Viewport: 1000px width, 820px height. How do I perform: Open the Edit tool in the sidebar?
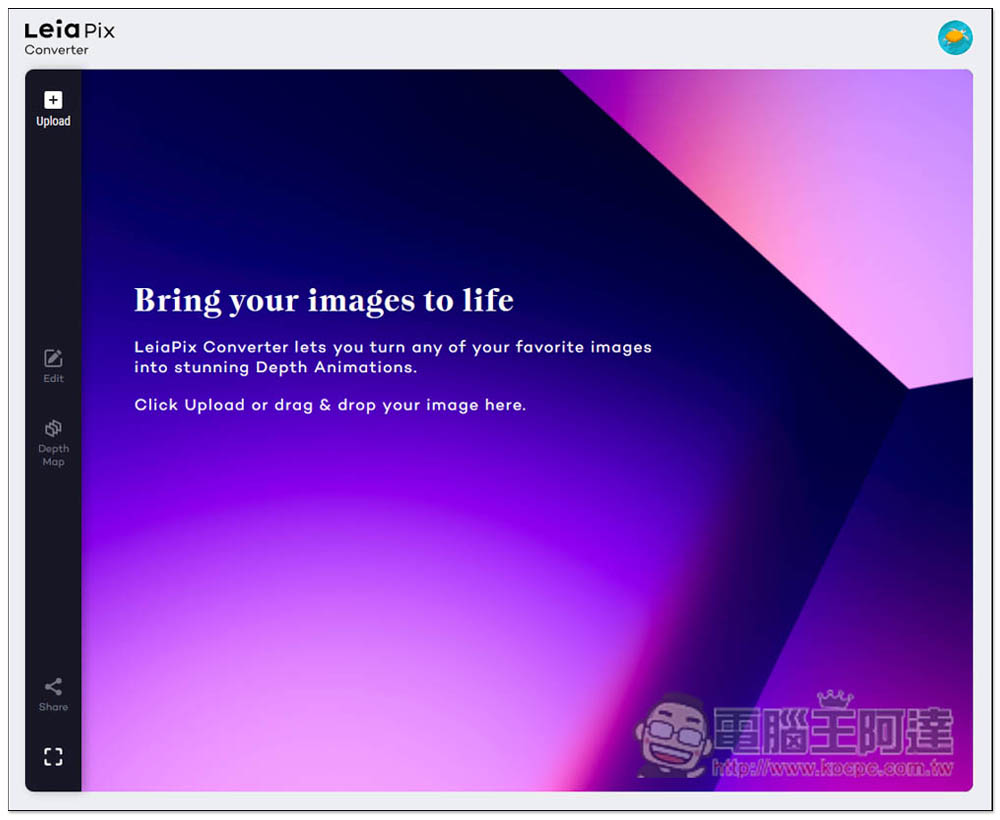coord(53,366)
